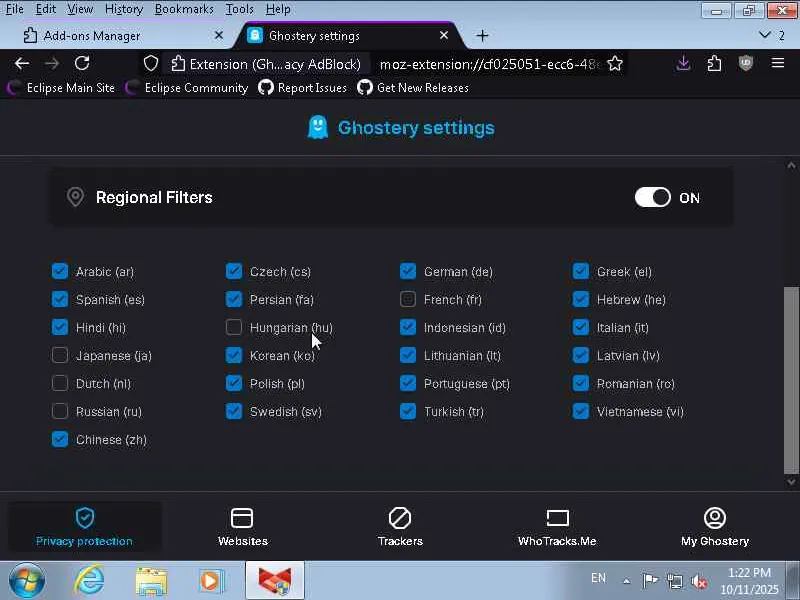Reload the page with the refresh icon
Screen dimensions: 800x600
point(82,64)
